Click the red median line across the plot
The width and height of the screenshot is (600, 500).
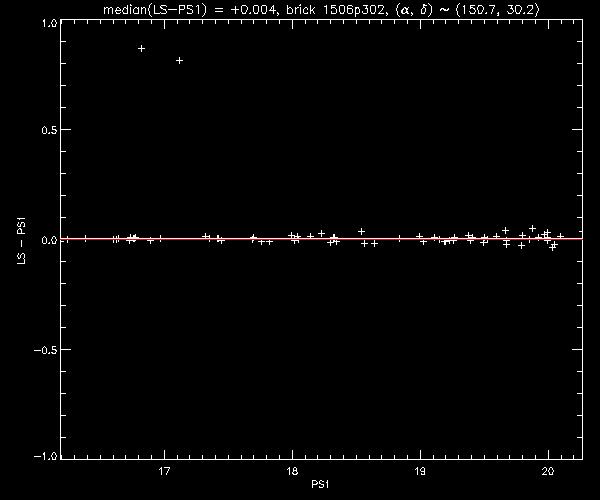[x=321, y=239]
